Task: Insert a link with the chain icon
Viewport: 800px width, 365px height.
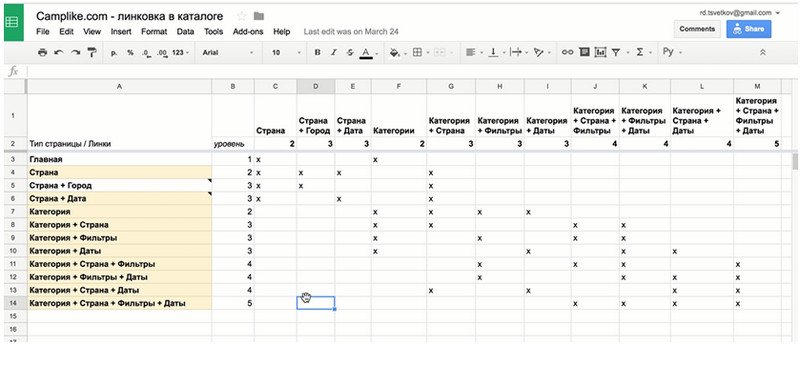Action: point(567,52)
